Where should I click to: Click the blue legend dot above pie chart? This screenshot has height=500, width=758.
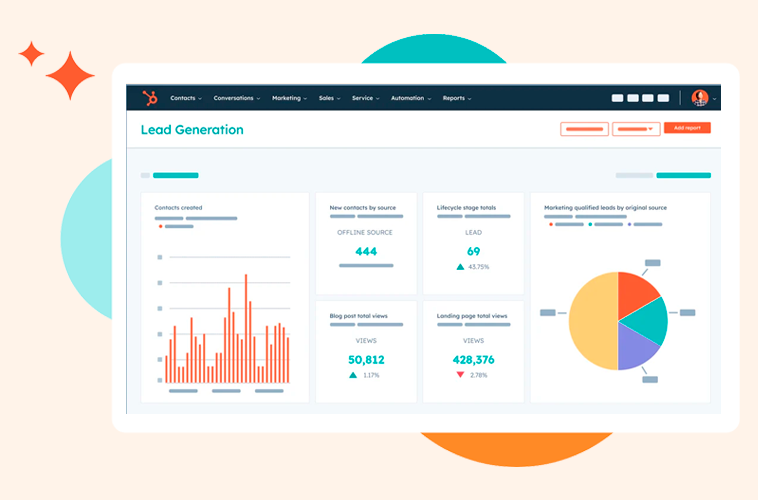pyautogui.click(x=632, y=225)
